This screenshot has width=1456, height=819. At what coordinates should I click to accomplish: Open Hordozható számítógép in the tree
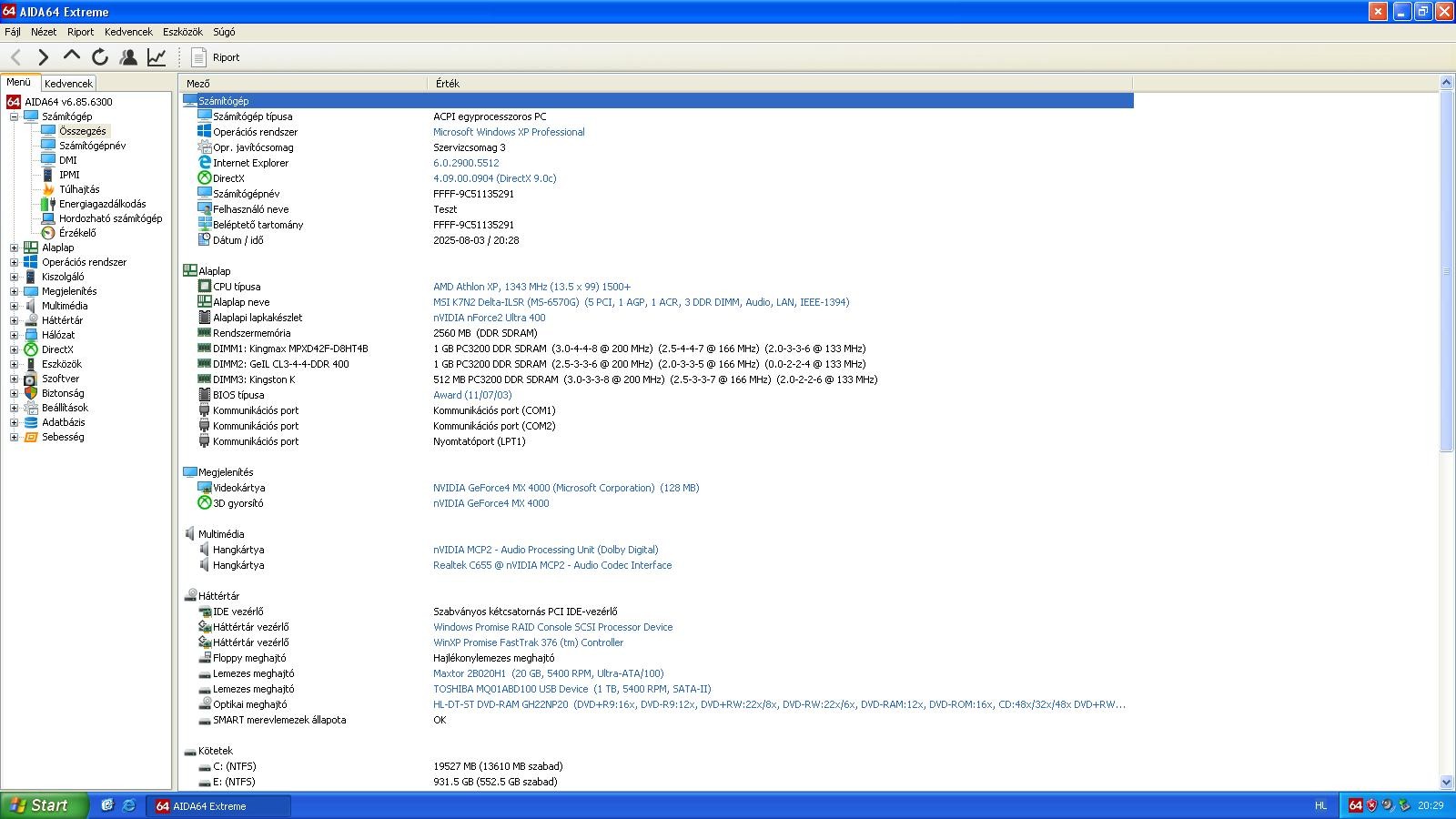point(111,218)
